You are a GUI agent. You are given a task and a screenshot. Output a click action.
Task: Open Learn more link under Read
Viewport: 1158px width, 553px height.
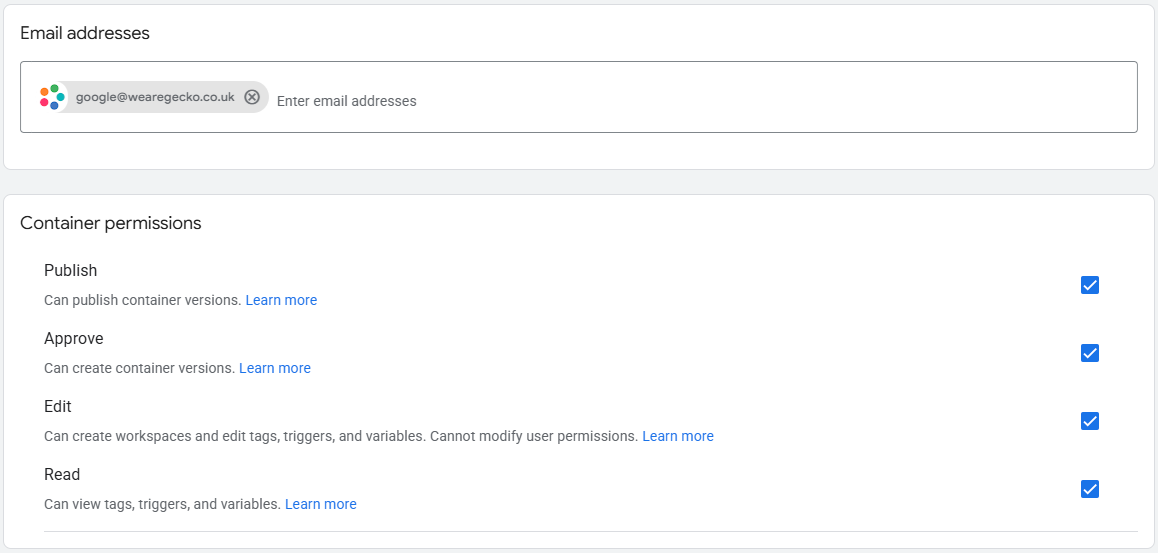tap(321, 504)
